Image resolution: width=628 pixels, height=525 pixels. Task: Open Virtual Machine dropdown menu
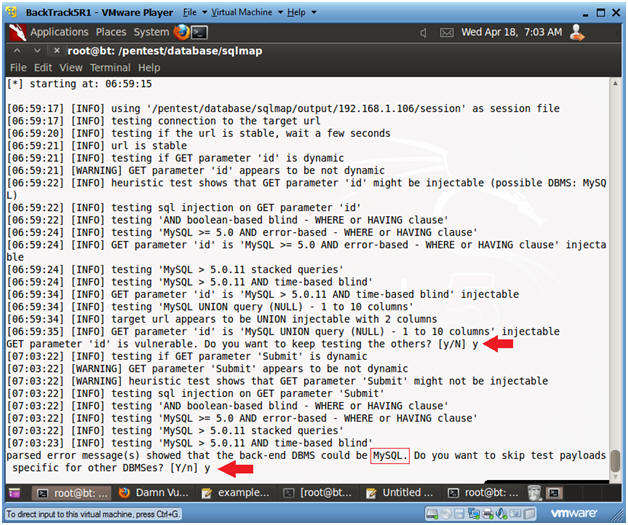(247, 12)
